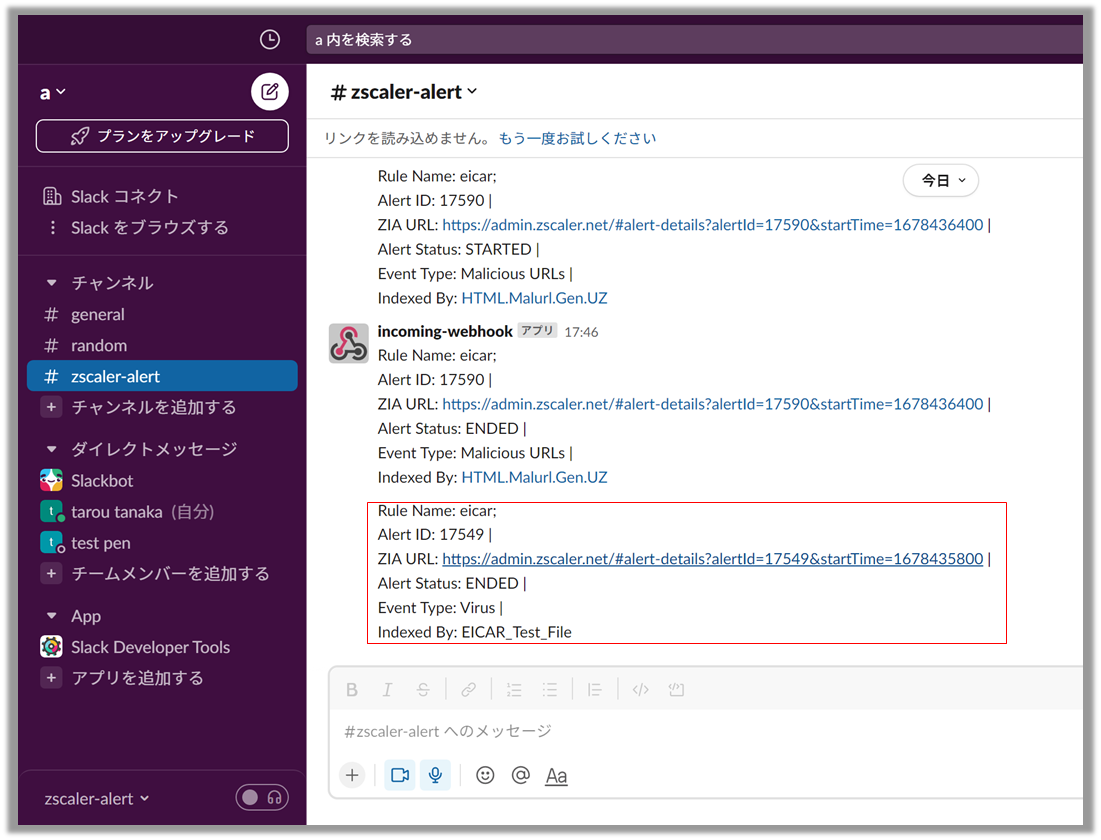Click the bulleted list icon
This screenshot has height=840, width=1101.
click(x=549, y=690)
